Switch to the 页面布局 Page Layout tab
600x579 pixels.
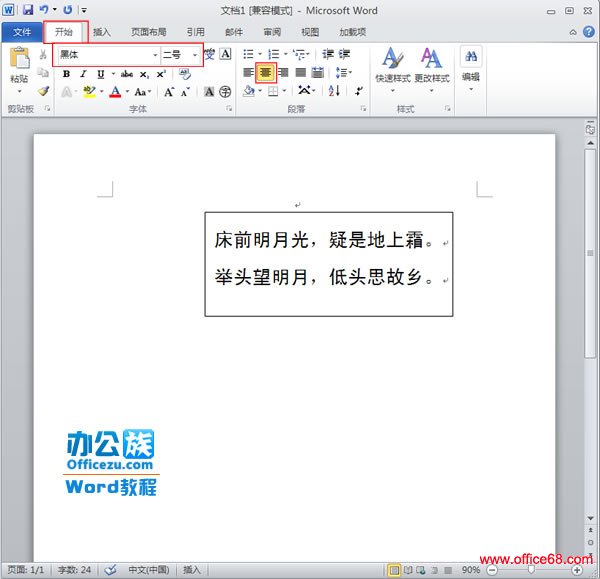[148, 32]
